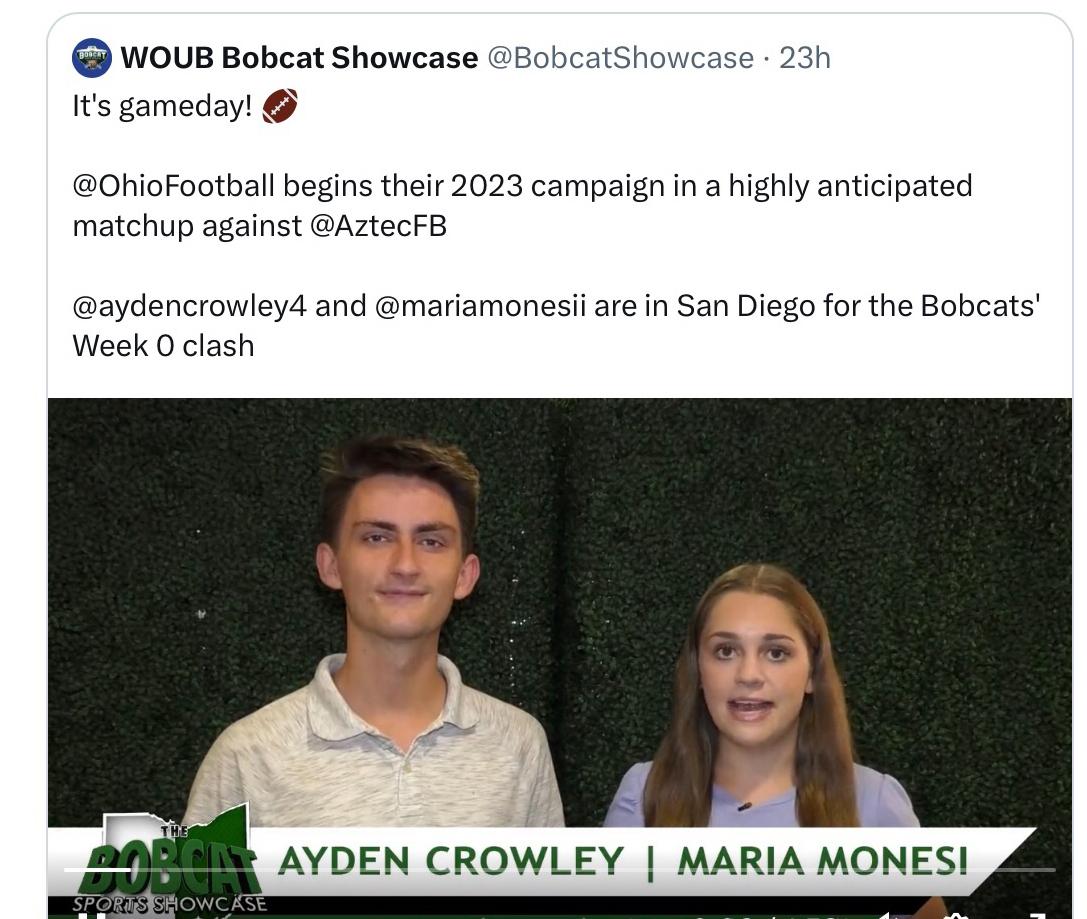
Task: Click the football emoji after gameday
Action: pyautogui.click(x=280, y=106)
